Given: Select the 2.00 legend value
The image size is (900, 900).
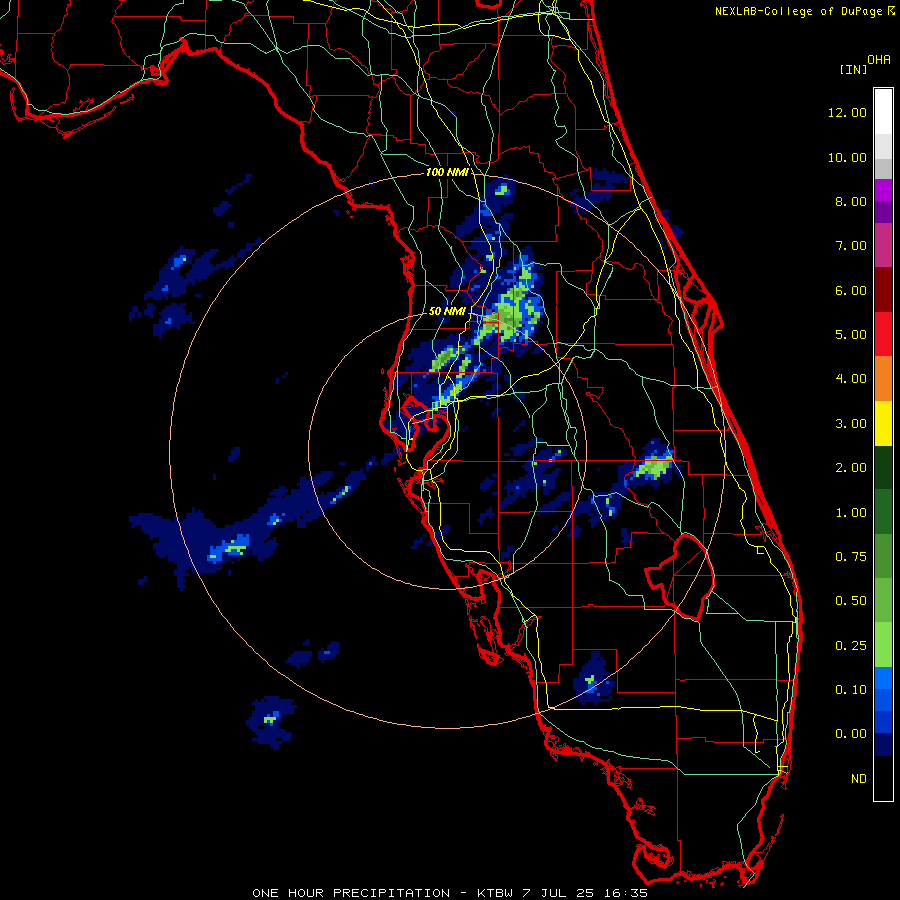Looking at the screenshot, I should coord(851,468).
